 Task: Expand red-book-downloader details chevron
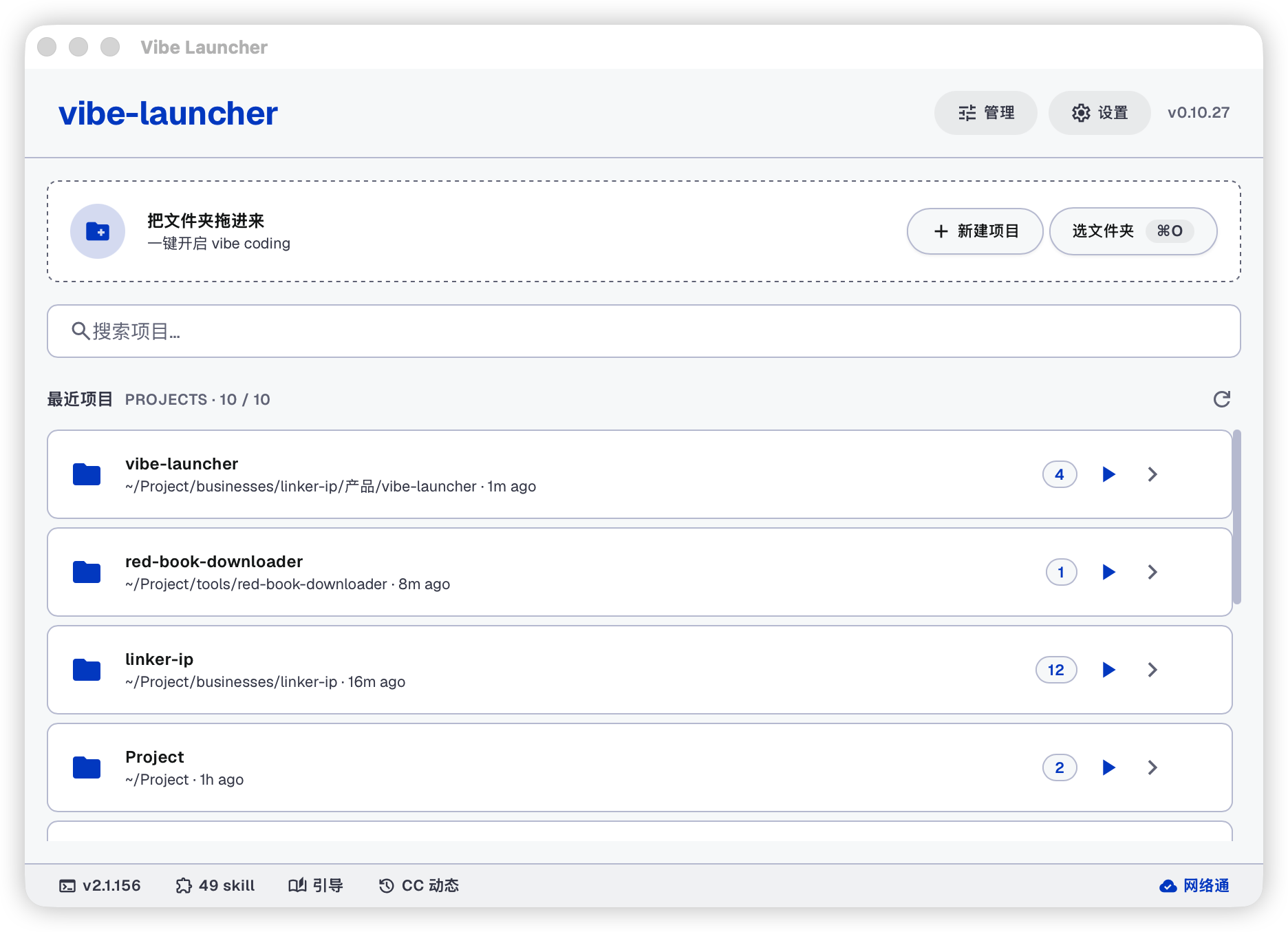tap(1153, 572)
